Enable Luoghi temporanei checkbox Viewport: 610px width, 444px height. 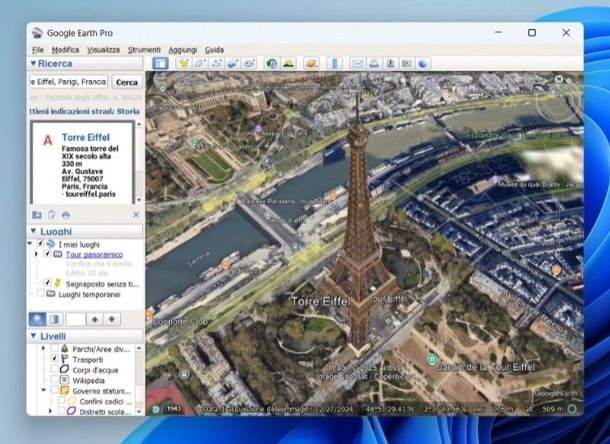(40, 294)
